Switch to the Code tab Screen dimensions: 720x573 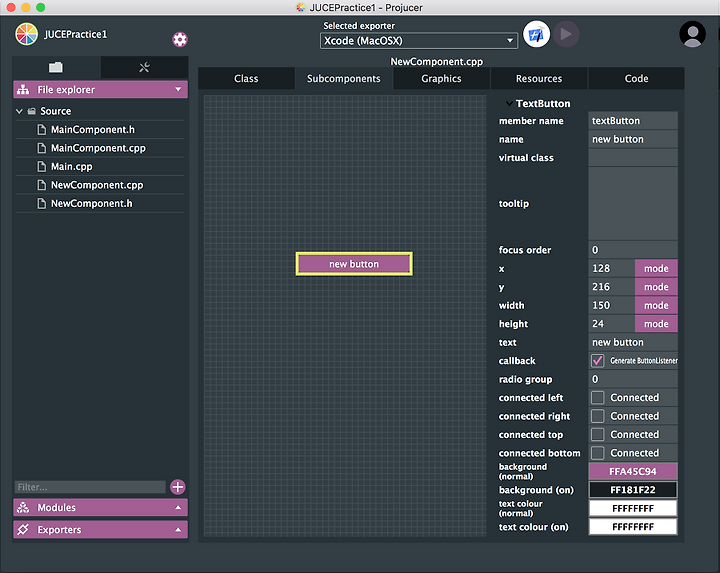[636, 79]
